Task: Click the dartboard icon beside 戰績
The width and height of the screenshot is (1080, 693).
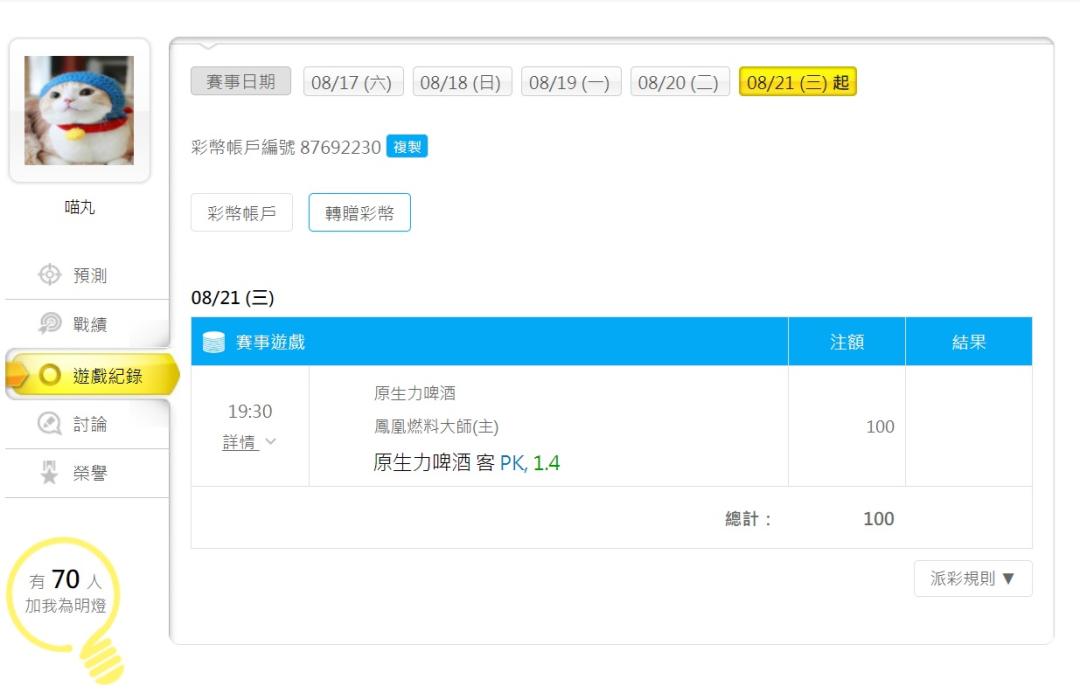Action: pyautogui.click(x=50, y=323)
